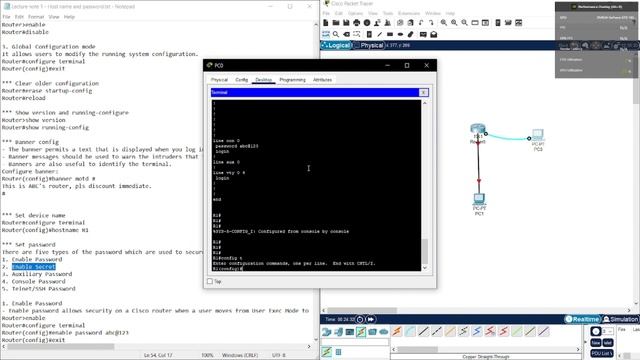Click Notepad horizontal scrollbar thumb
The image size is (640, 360).
coord(61,347)
